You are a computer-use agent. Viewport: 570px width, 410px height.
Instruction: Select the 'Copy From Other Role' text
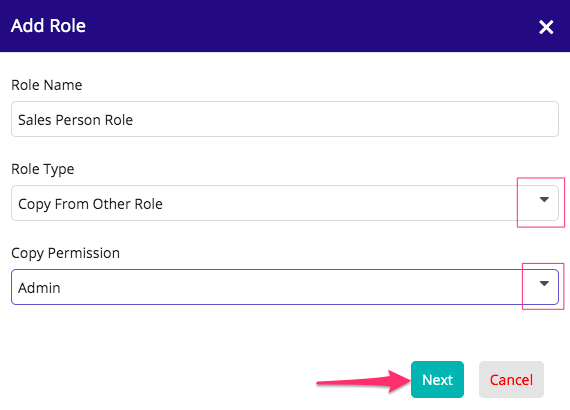click(90, 204)
